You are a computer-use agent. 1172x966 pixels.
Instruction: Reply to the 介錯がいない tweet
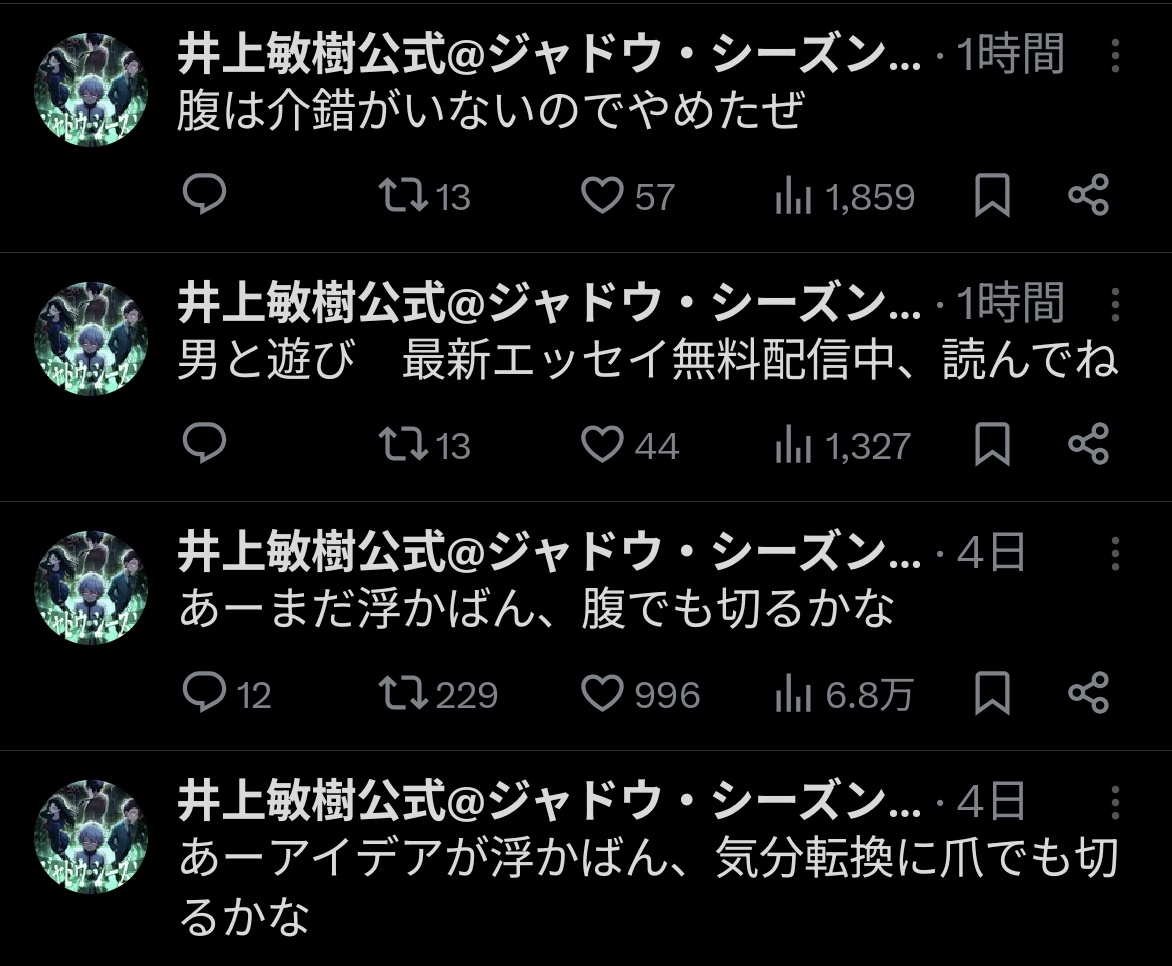coord(205,196)
